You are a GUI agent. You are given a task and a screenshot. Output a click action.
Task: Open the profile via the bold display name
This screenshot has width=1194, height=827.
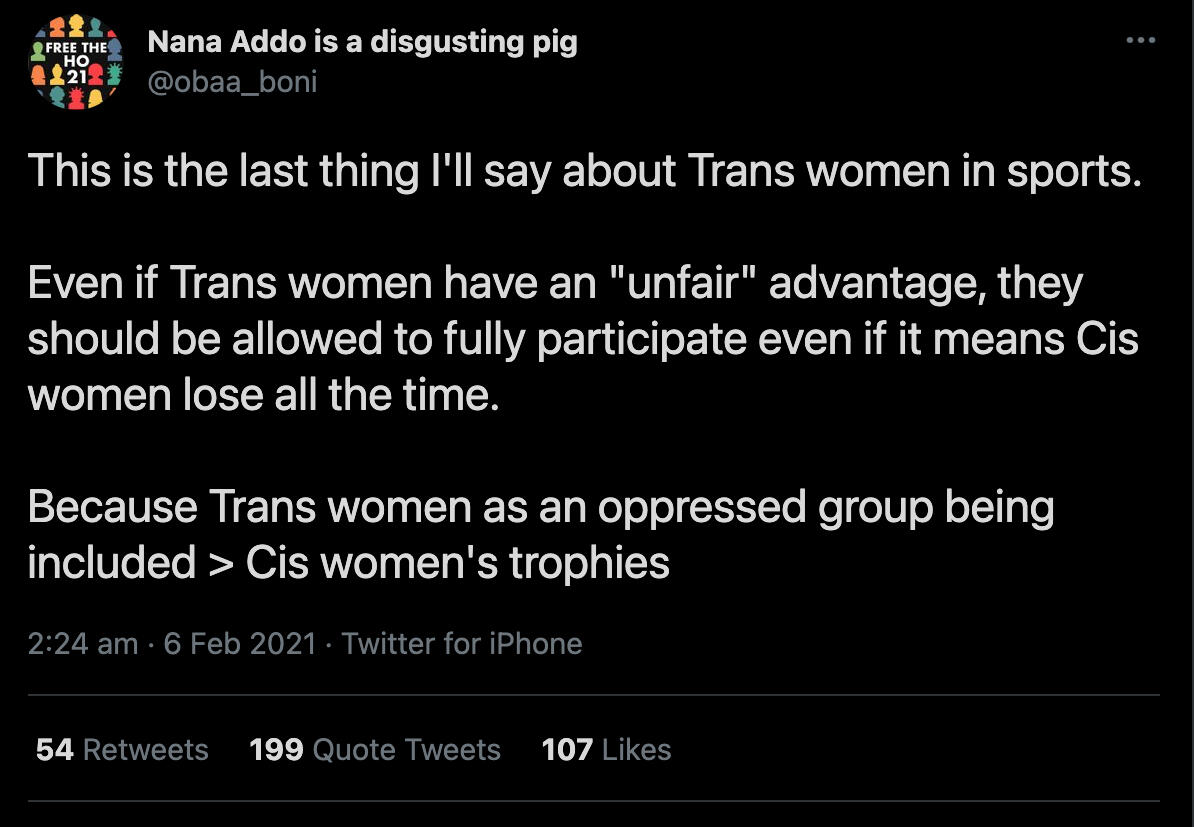[362, 43]
